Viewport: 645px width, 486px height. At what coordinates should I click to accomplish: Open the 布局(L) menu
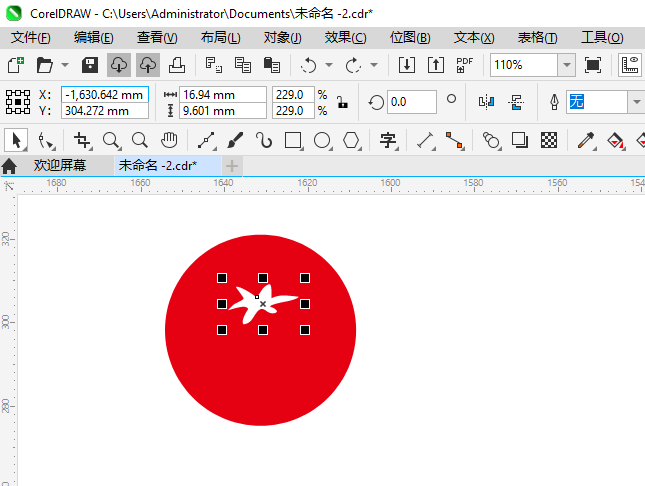(x=220, y=38)
